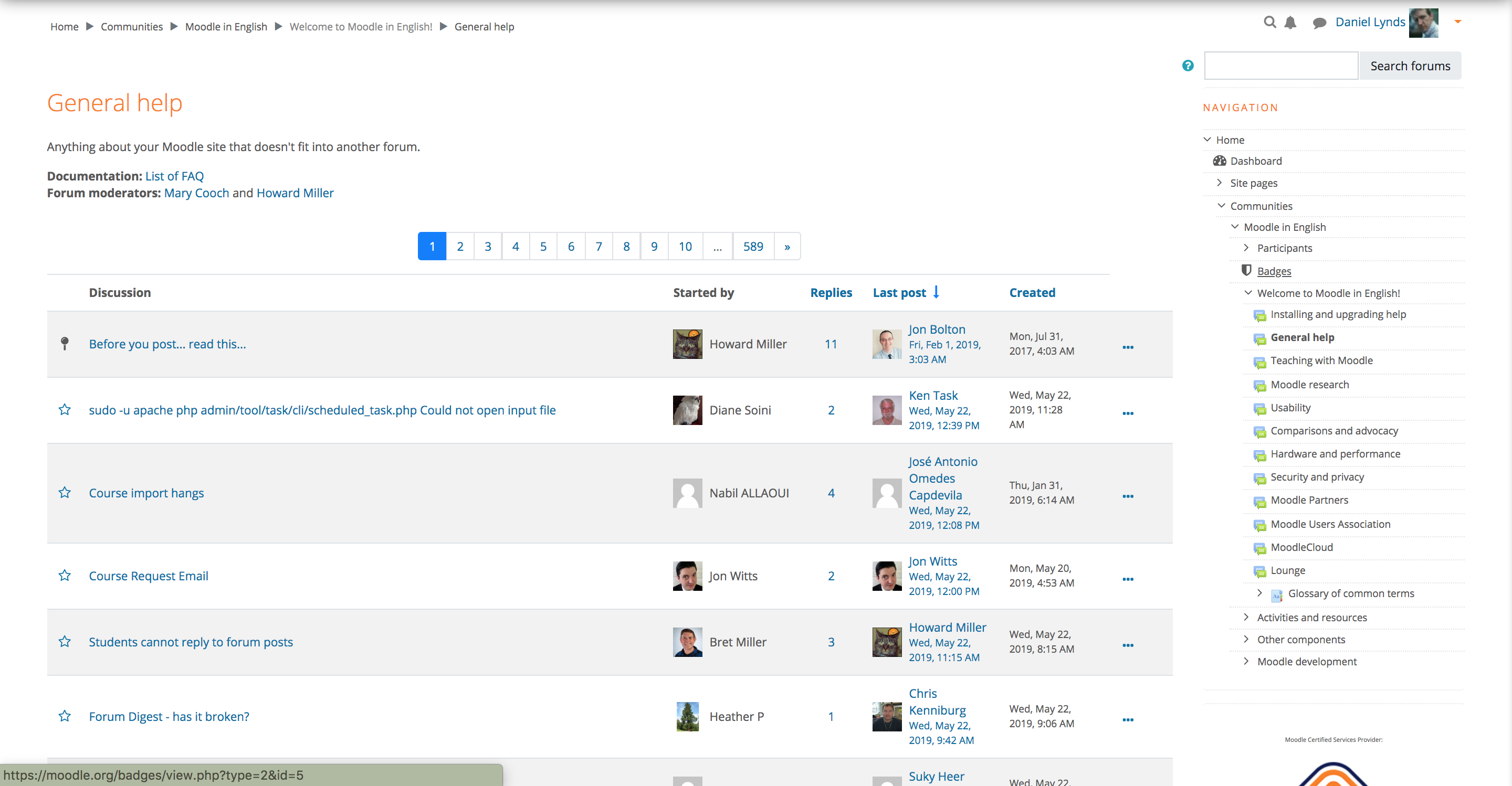Collapse the Communities navigation node
The image size is (1512, 786).
(1221, 205)
